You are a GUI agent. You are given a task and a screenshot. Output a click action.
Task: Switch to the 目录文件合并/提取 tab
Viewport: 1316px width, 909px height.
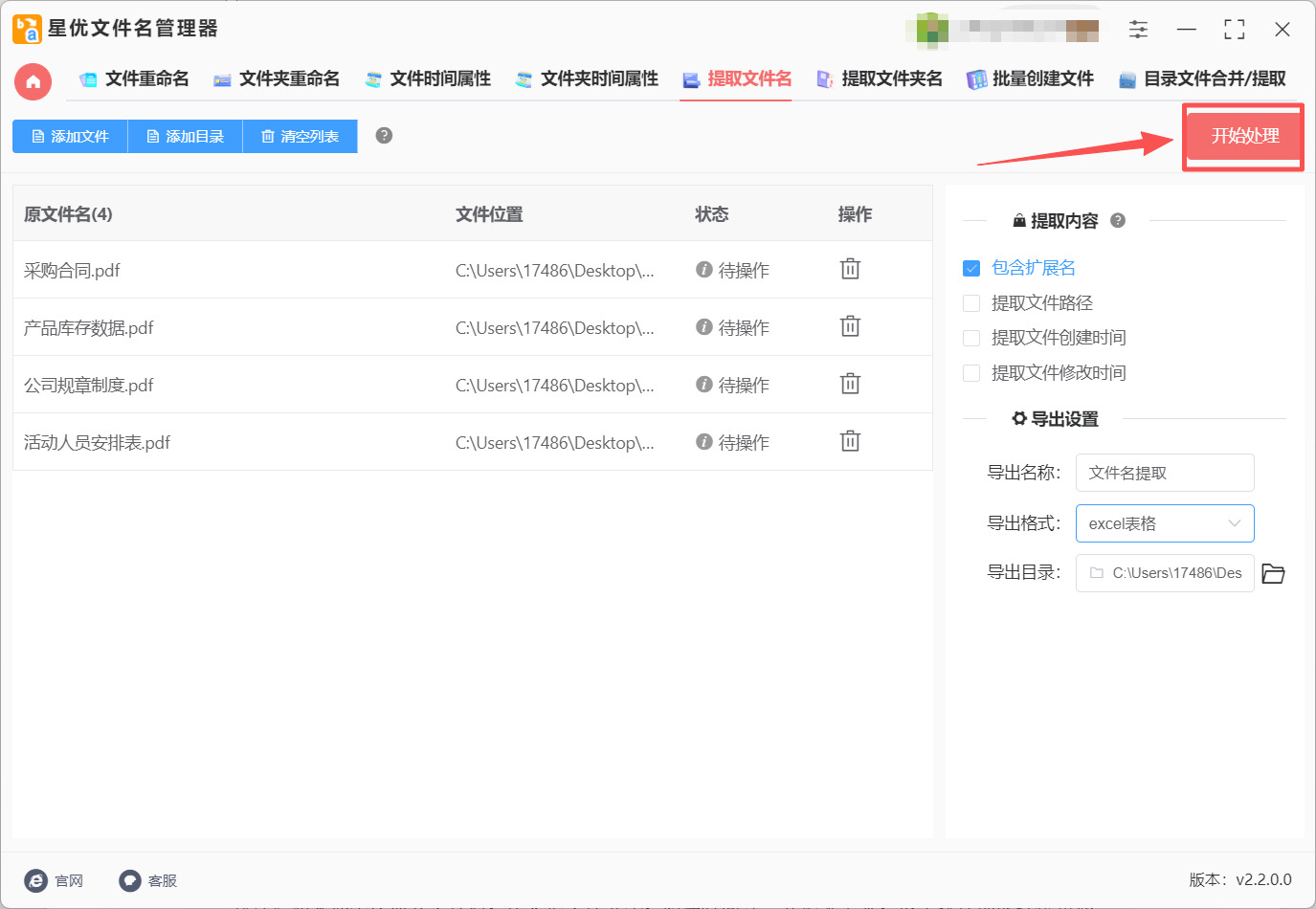[x=1202, y=79]
